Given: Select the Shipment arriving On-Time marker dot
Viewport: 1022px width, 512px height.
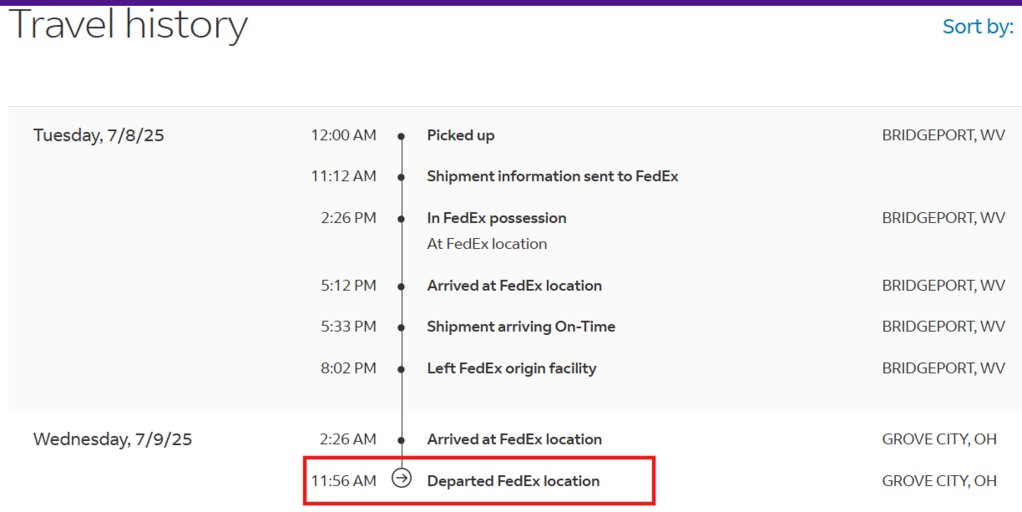Looking at the screenshot, I should (x=402, y=327).
